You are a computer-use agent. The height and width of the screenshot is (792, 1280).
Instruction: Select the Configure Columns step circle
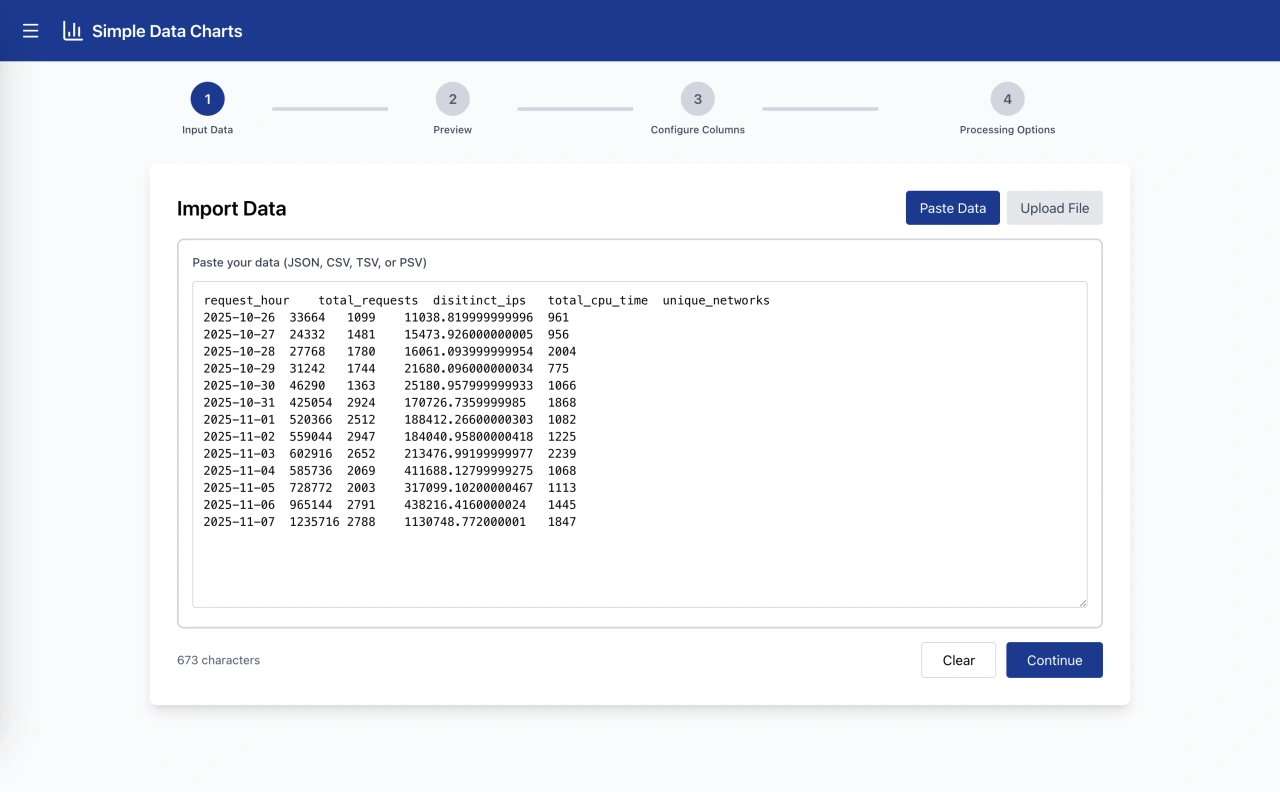tap(697, 99)
